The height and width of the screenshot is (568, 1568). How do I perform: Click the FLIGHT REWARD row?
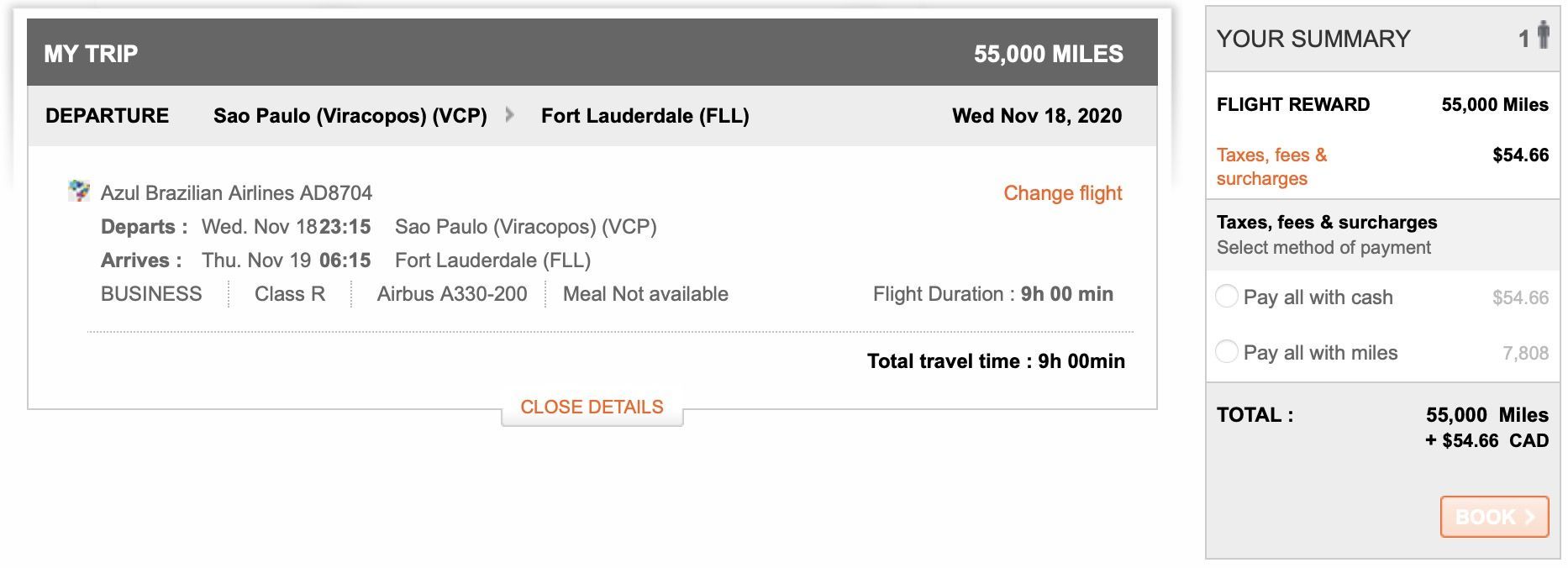coord(1382,105)
